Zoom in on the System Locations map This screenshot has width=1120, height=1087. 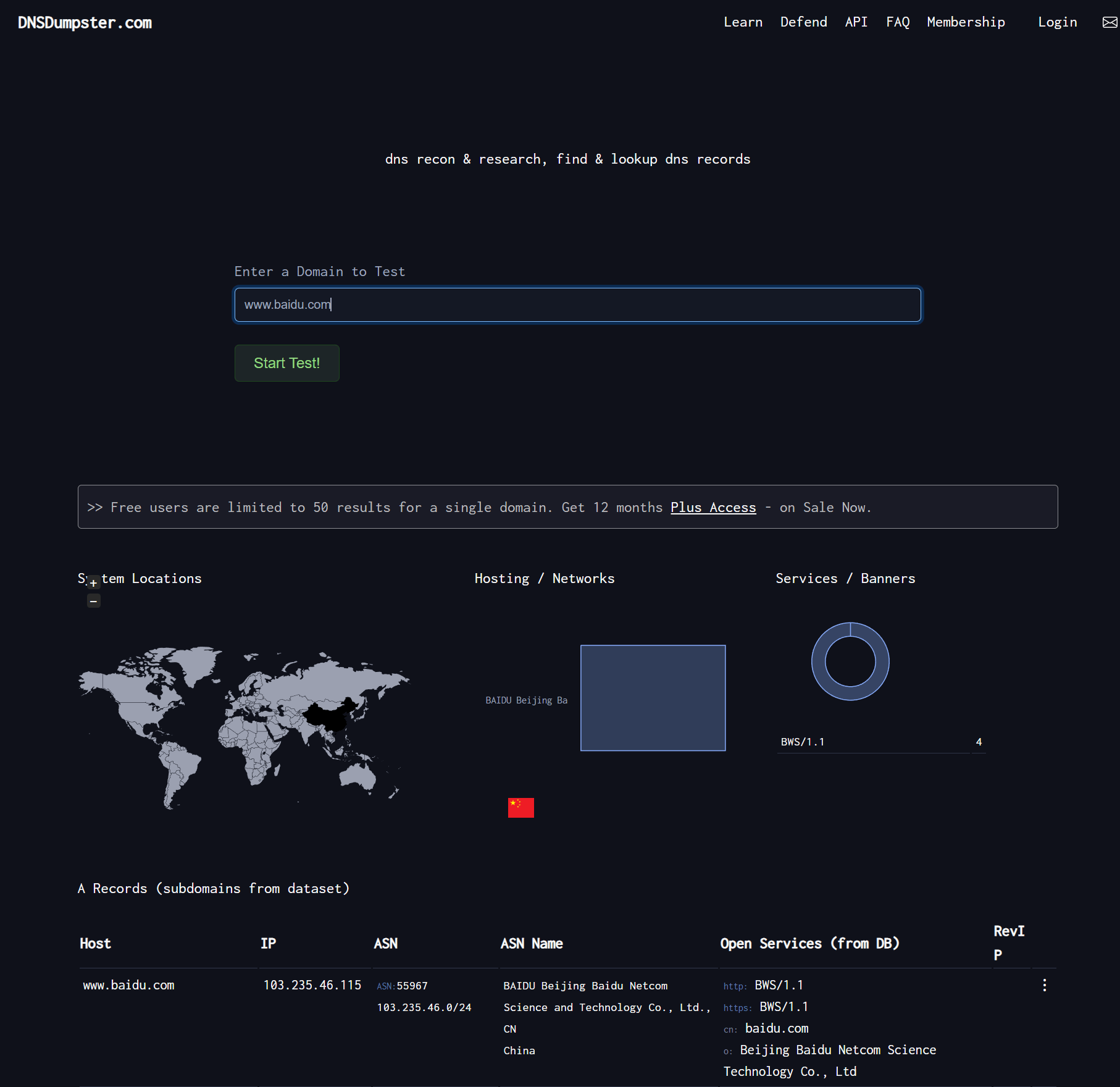point(93,582)
